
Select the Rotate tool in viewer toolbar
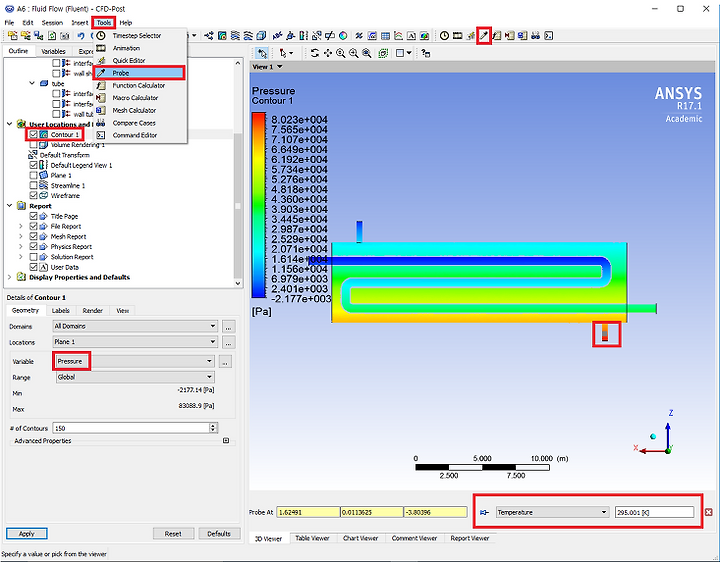tap(315, 53)
